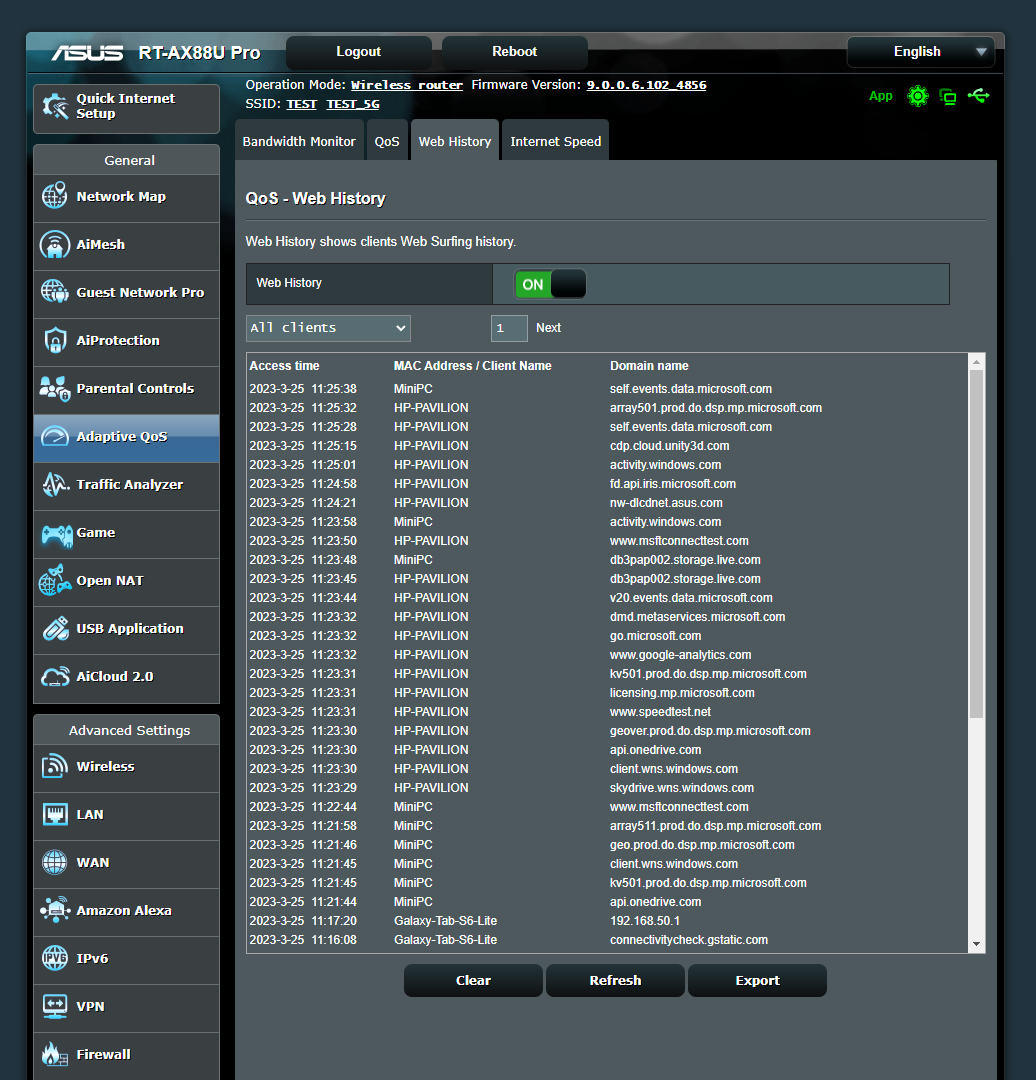Click the web history list scrollbar

pos(976,544)
